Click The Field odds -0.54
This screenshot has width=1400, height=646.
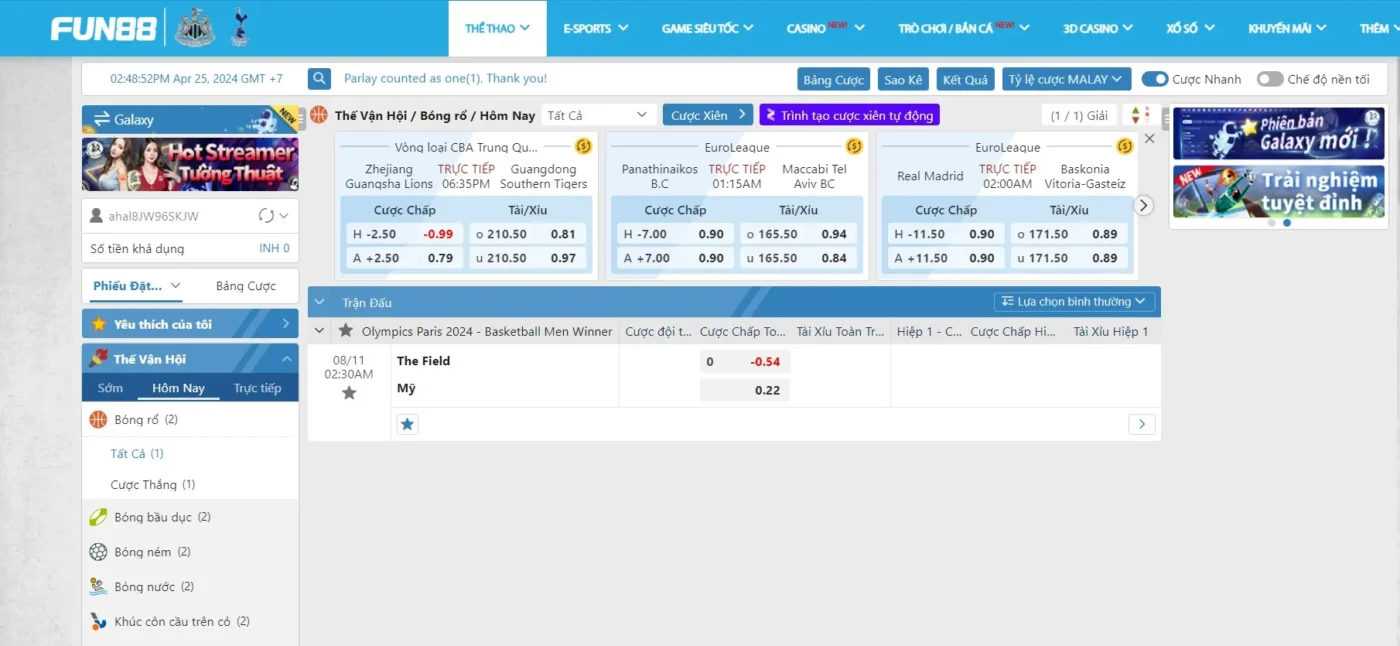[745, 362]
